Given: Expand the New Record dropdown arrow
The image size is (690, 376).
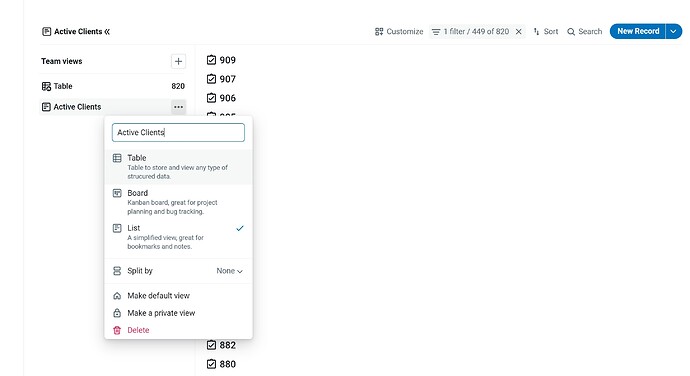Looking at the screenshot, I should (673, 31).
